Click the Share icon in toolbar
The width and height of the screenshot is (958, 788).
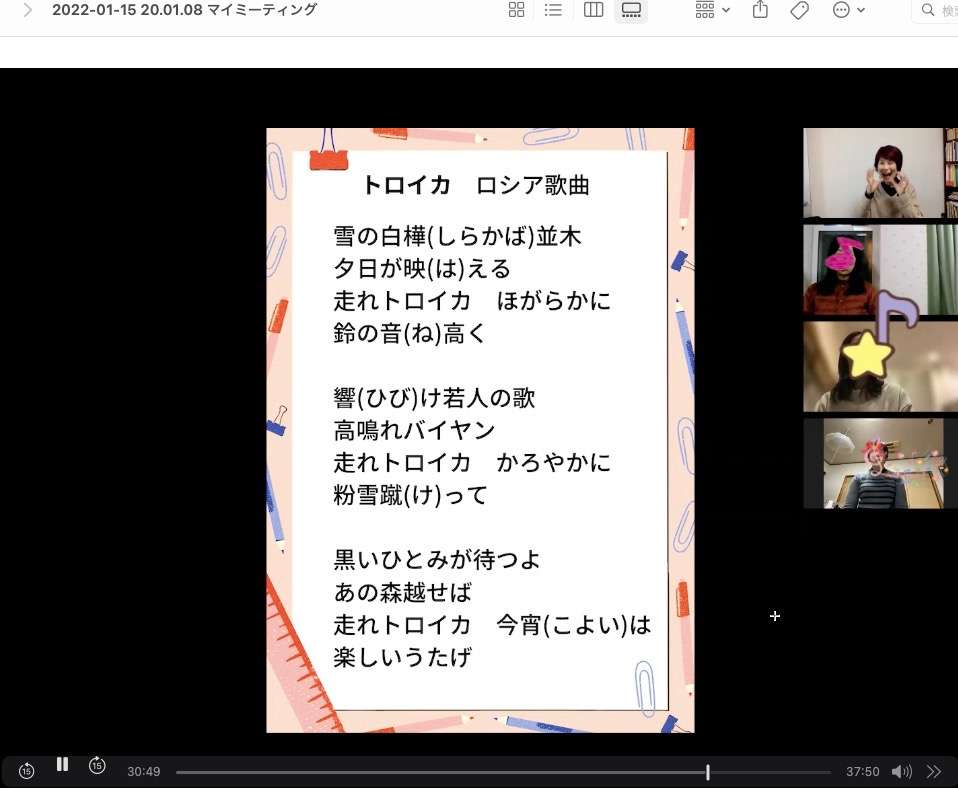(x=760, y=10)
